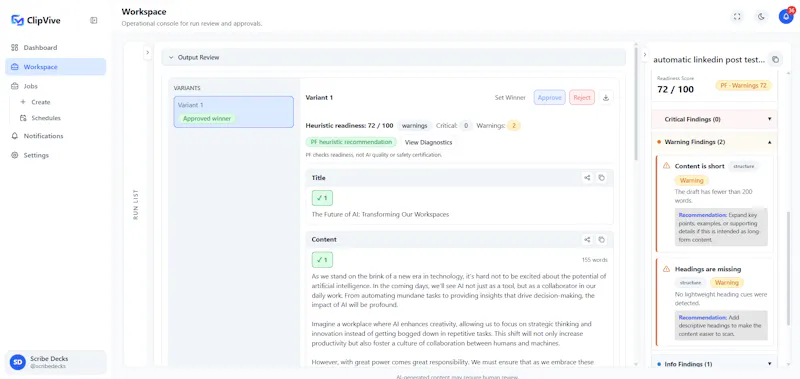The height and width of the screenshot is (379, 800).
Task: Click Critical count 0 badge
Action: [465, 125]
